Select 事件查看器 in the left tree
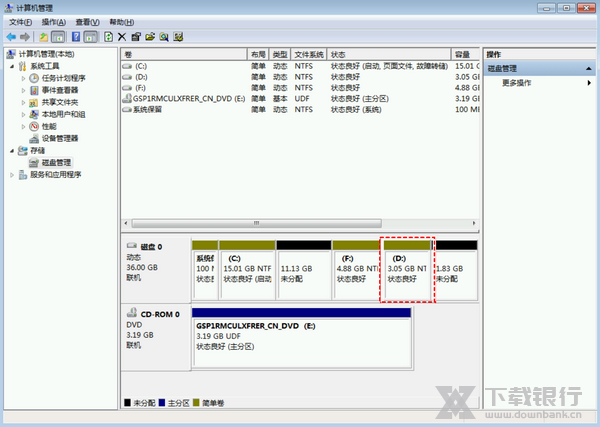 coord(59,90)
